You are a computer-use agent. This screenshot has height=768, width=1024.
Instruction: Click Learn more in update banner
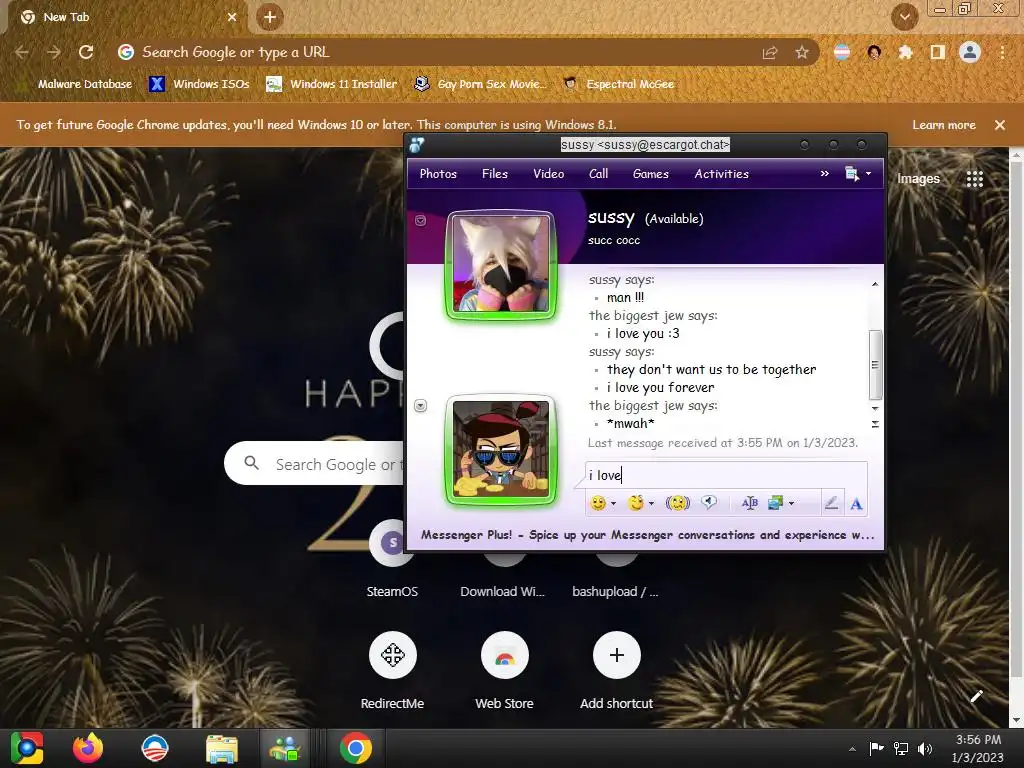pyautogui.click(x=944, y=125)
